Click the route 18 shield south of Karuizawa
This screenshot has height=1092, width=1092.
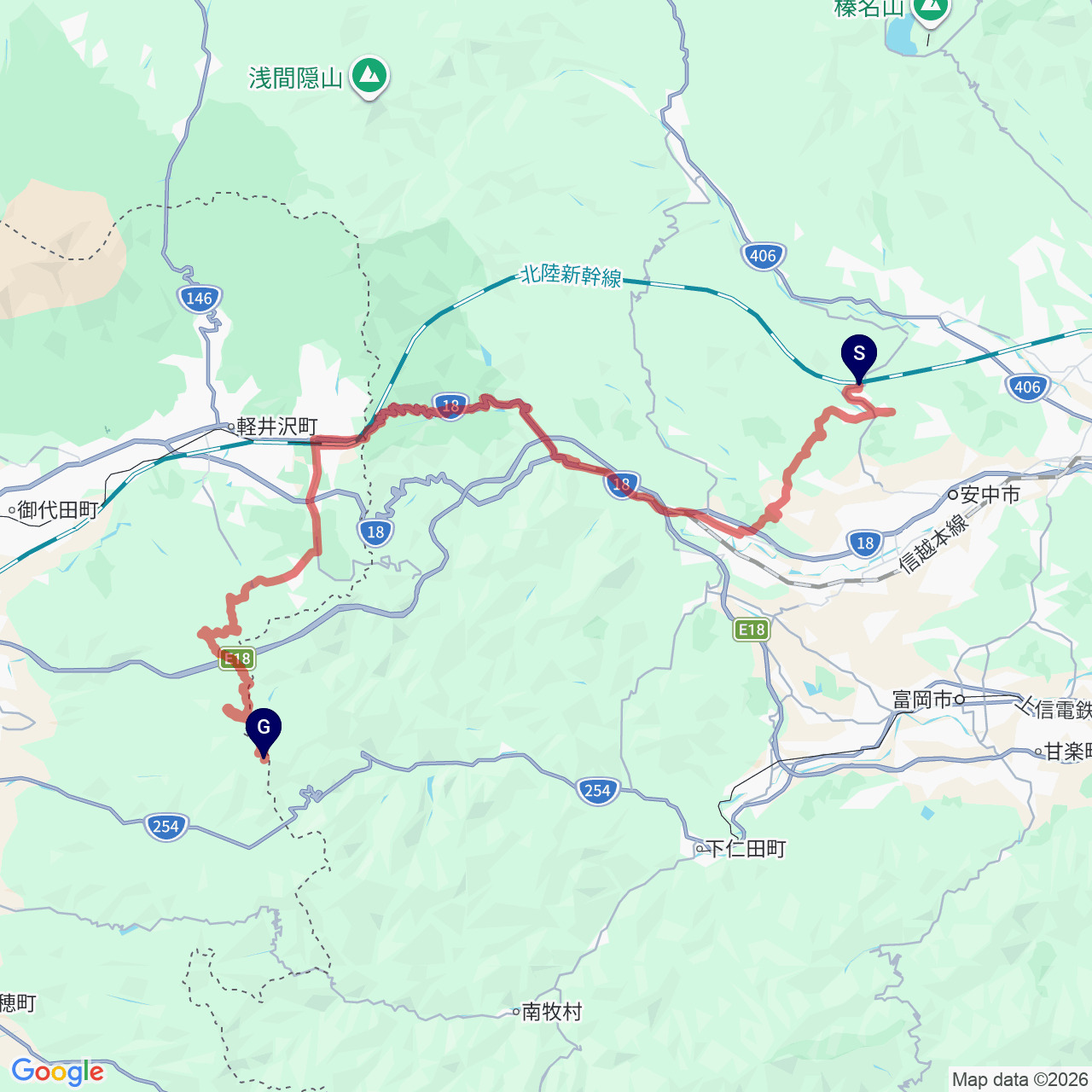(x=375, y=532)
